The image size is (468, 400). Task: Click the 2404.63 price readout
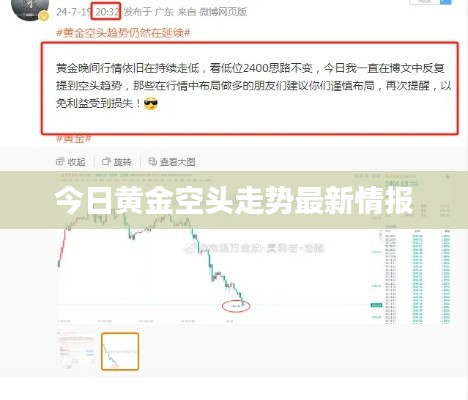(x=397, y=183)
